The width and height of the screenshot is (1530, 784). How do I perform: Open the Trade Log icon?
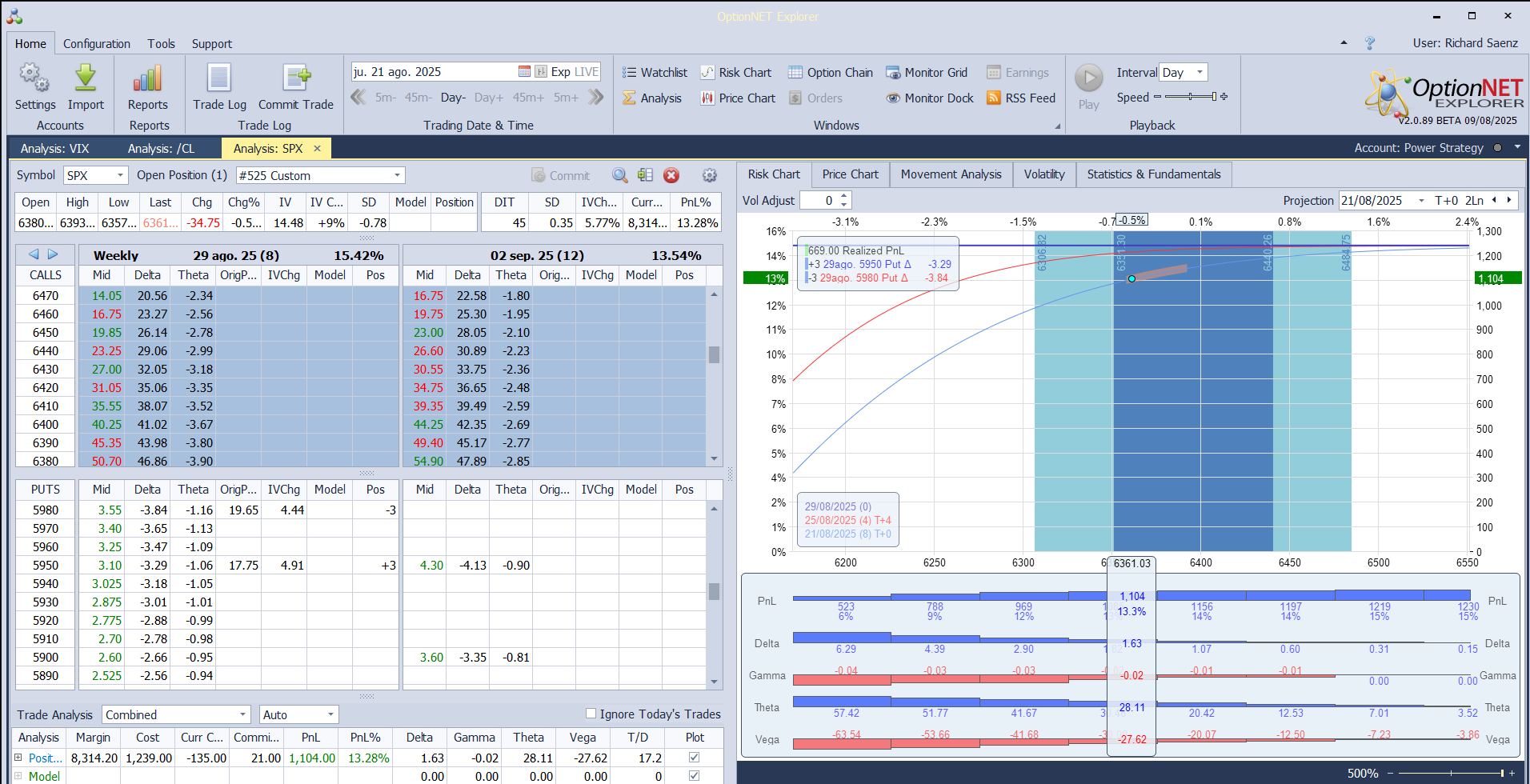[219, 78]
